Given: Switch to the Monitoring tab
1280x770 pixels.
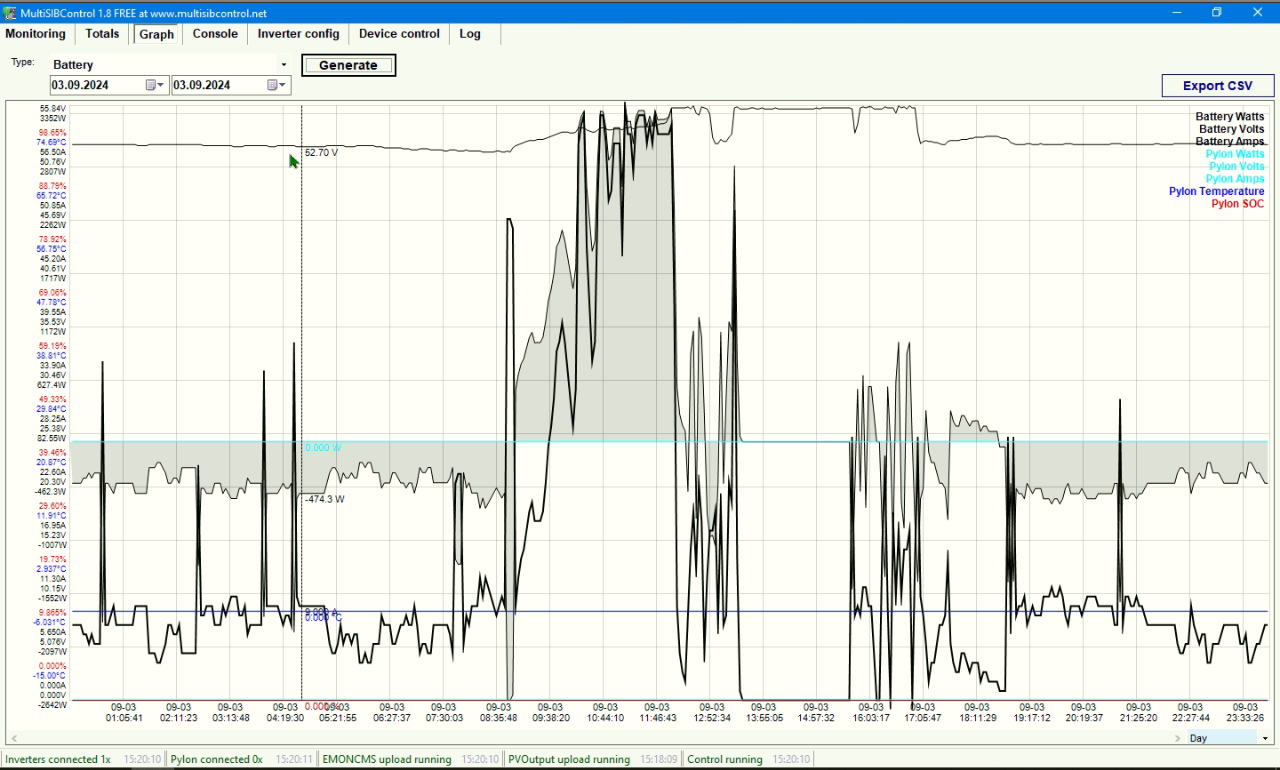Looking at the screenshot, I should (x=36, y=34).
